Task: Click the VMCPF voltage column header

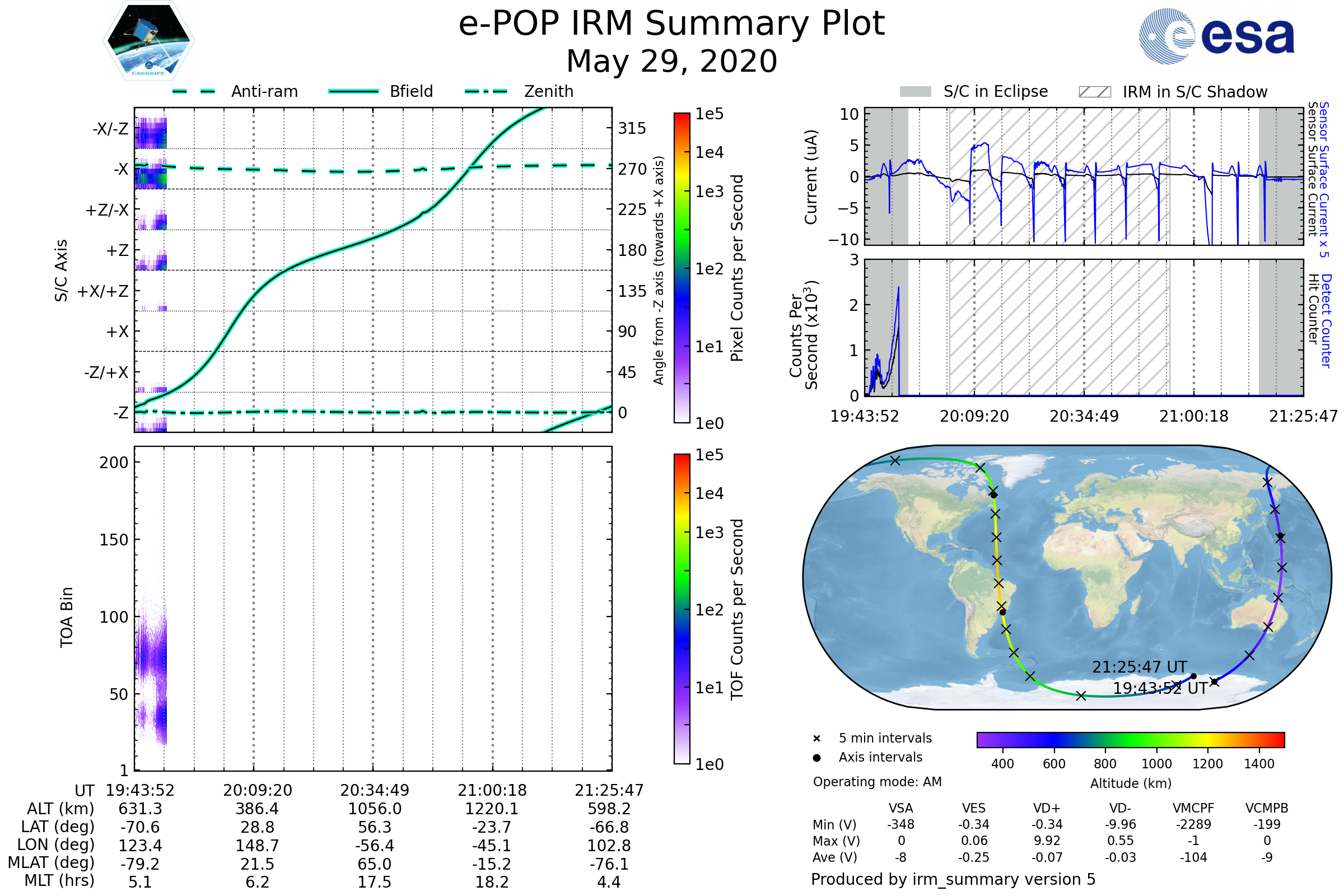Action: (1193, 809)
